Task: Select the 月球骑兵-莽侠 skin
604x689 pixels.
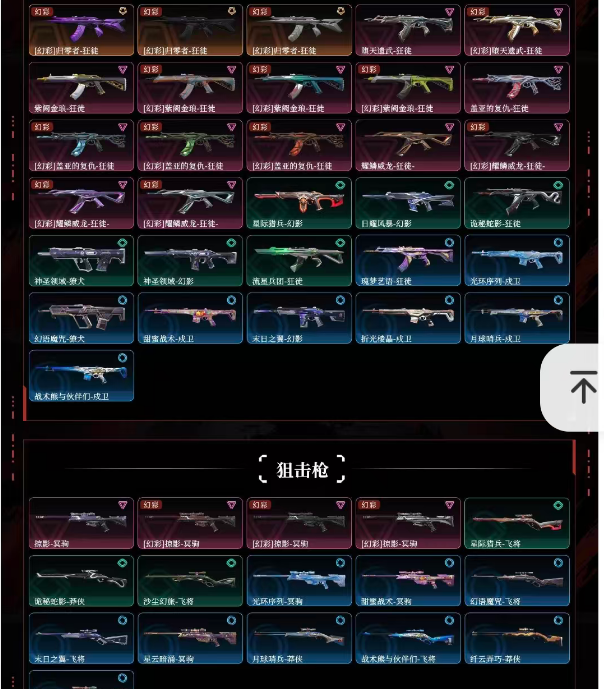Action: pos(299,638)
